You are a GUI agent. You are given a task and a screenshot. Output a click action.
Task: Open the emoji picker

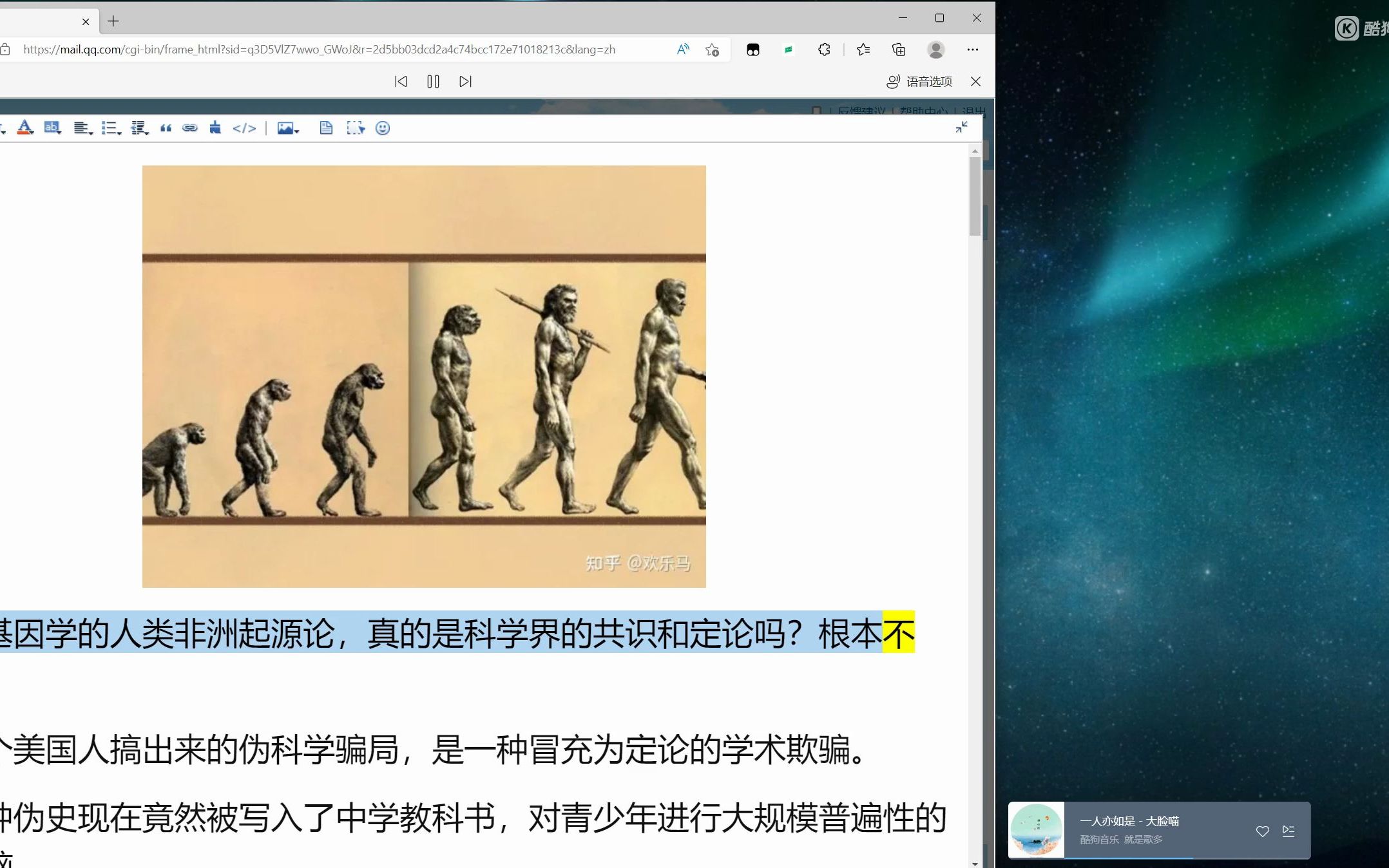point(383,128)
